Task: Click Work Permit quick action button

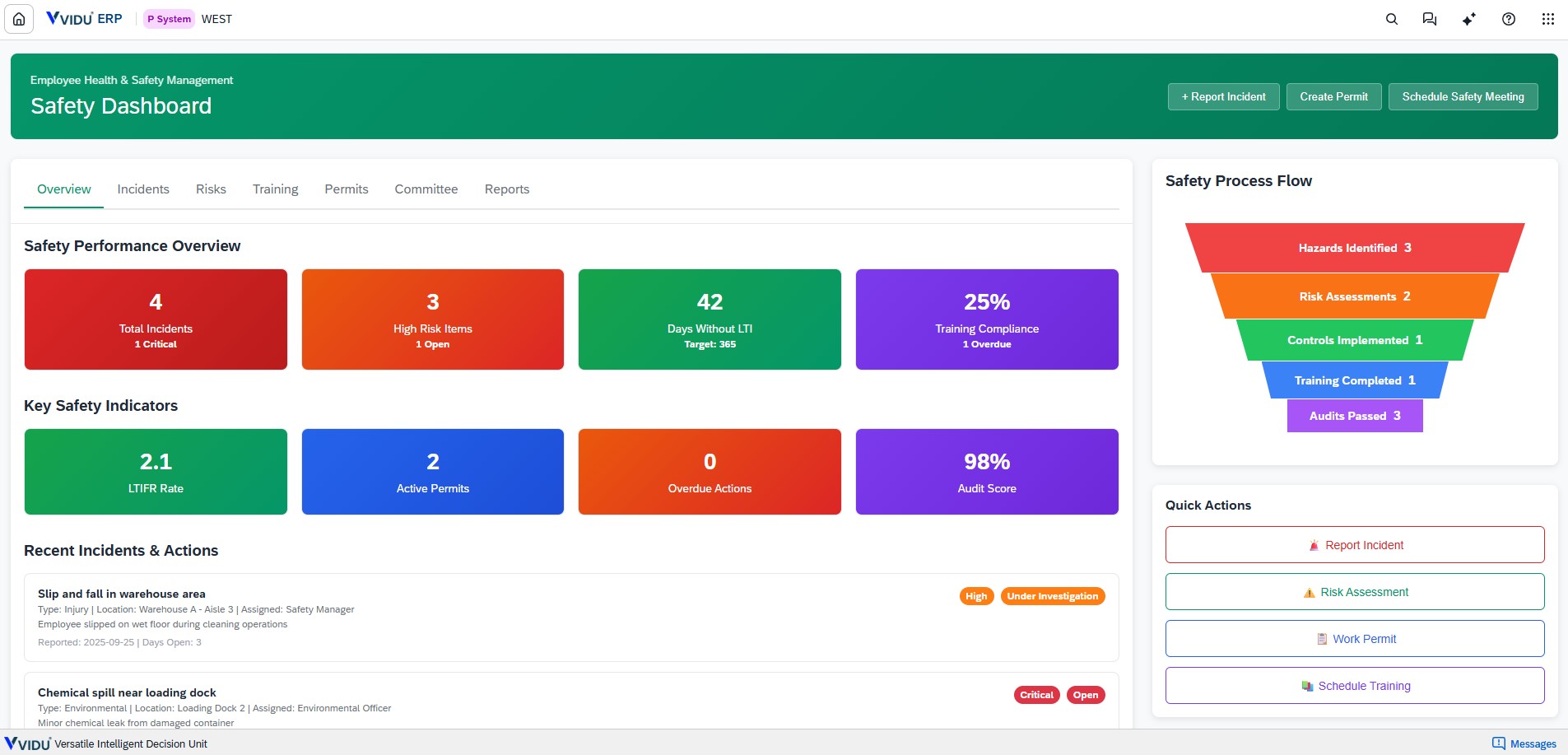Action: (1354, 639)
